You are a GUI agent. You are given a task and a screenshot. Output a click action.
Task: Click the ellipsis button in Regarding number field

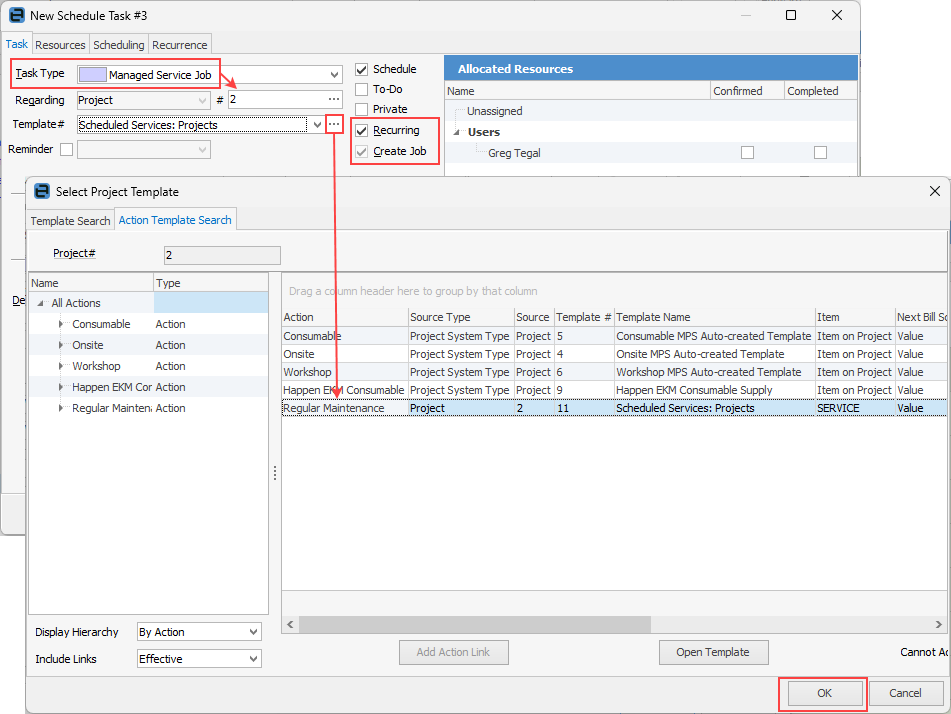tap(334, 100)
